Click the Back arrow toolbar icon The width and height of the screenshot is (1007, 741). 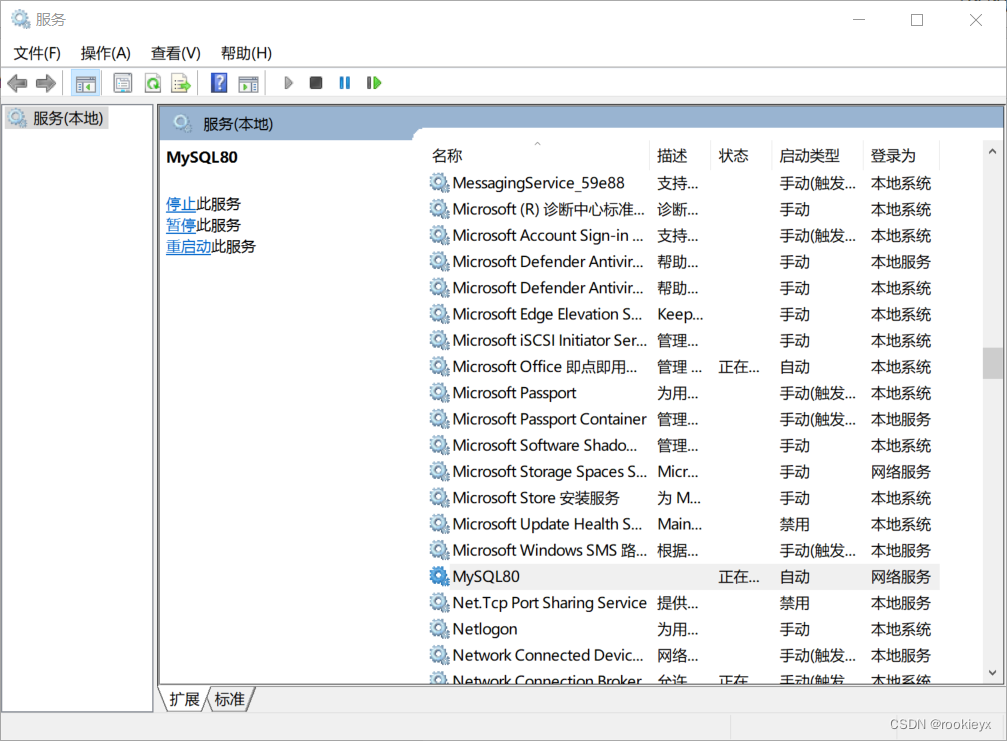(17, 83)
